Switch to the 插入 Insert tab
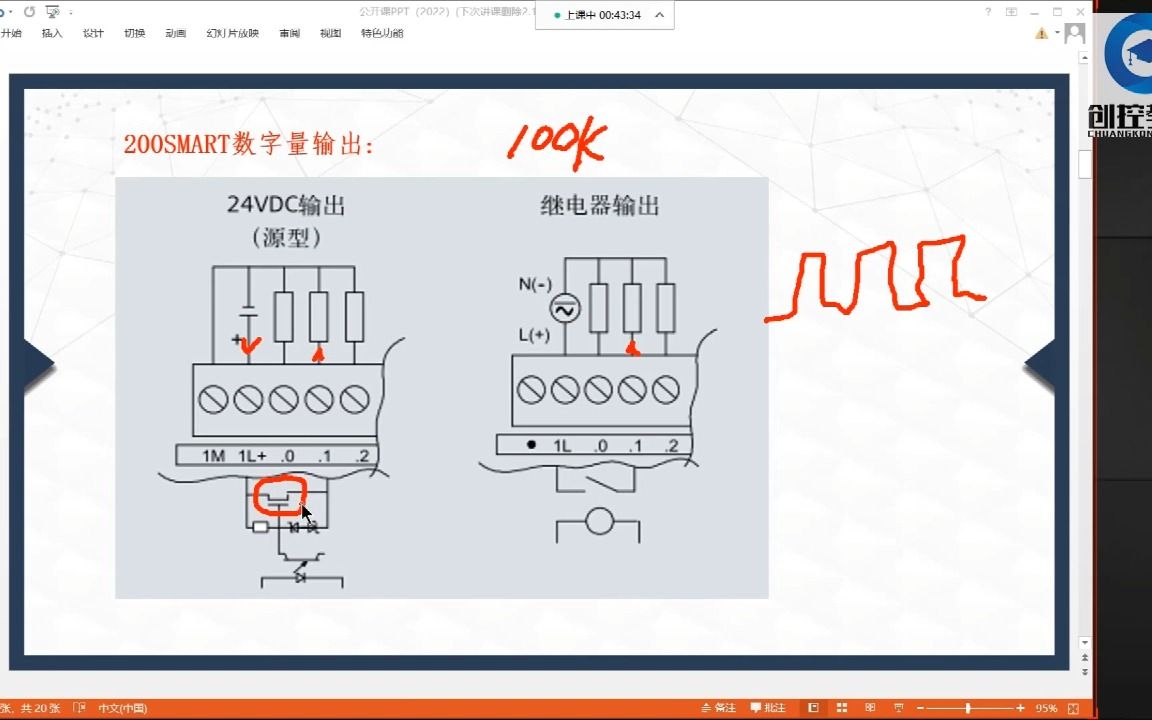The width and height of the screenshot is (1152, 720). pos(51,32)
